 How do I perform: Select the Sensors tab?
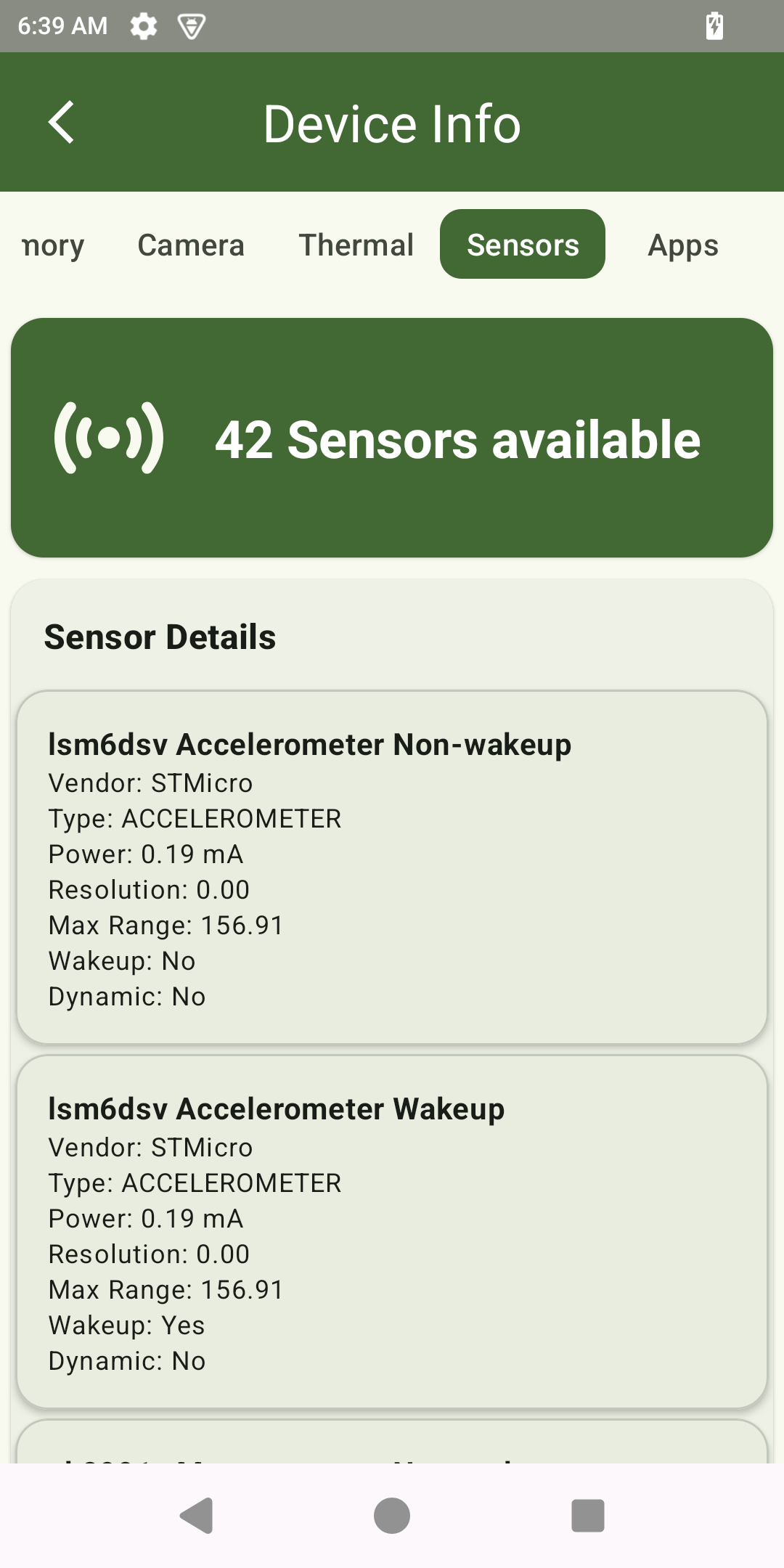(523, 245)
